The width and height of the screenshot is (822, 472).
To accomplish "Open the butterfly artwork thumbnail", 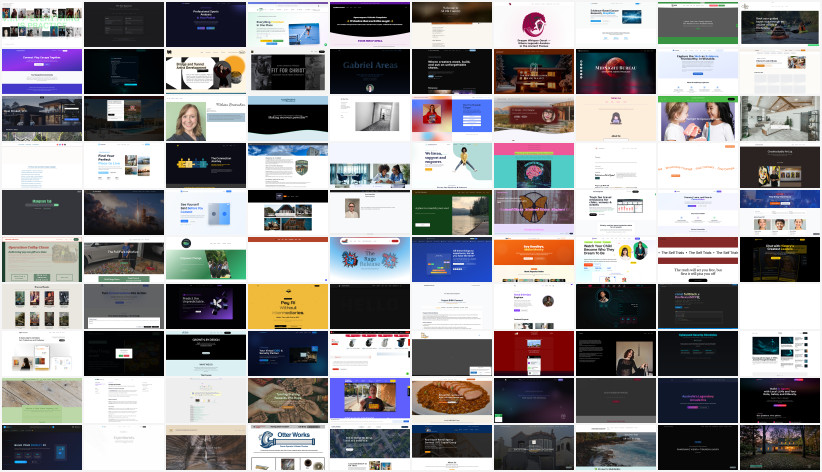I will pyautogui.click(x=534, y=212).
